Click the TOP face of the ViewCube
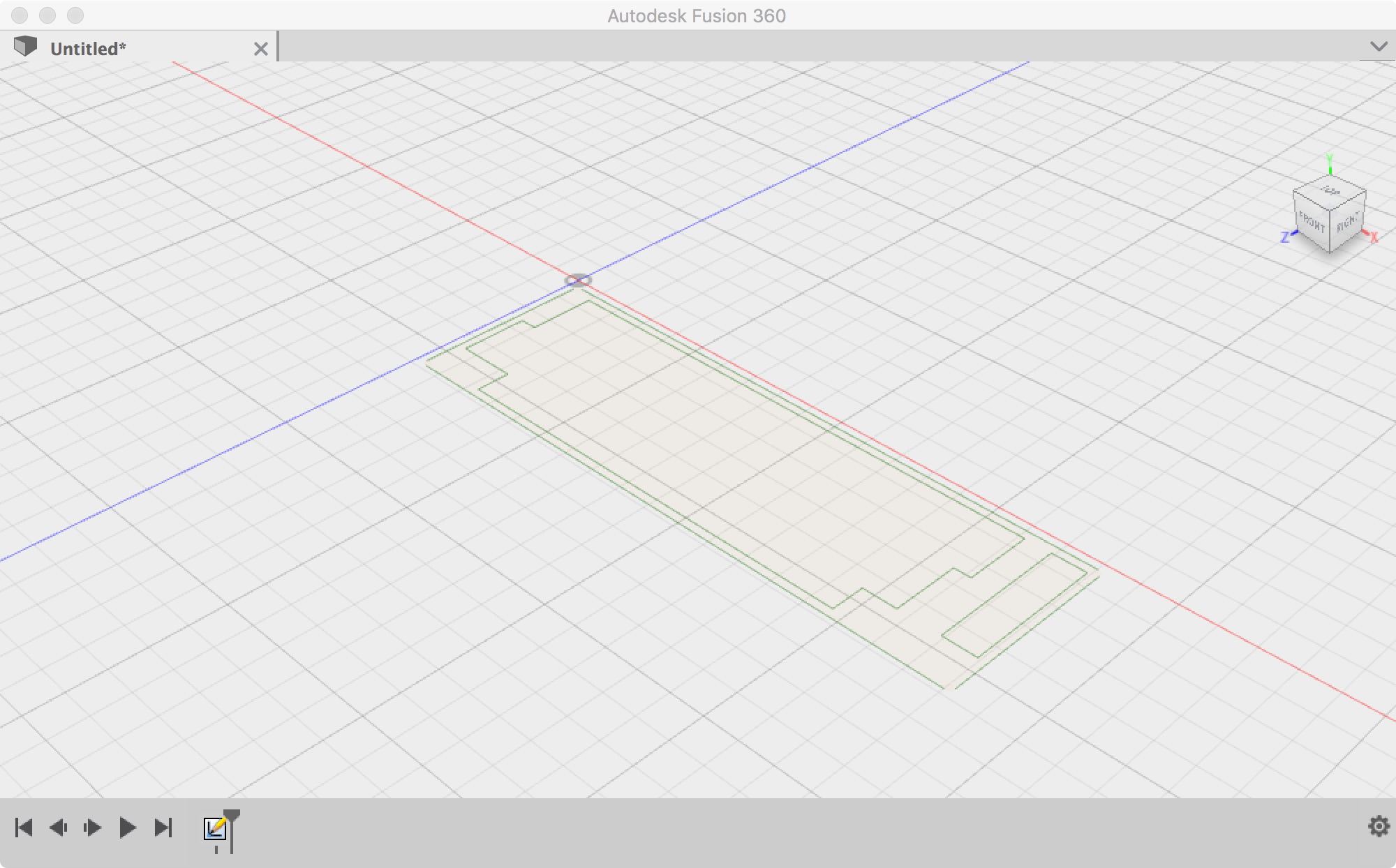1396x868 pixels. [x=1330, y=191]
